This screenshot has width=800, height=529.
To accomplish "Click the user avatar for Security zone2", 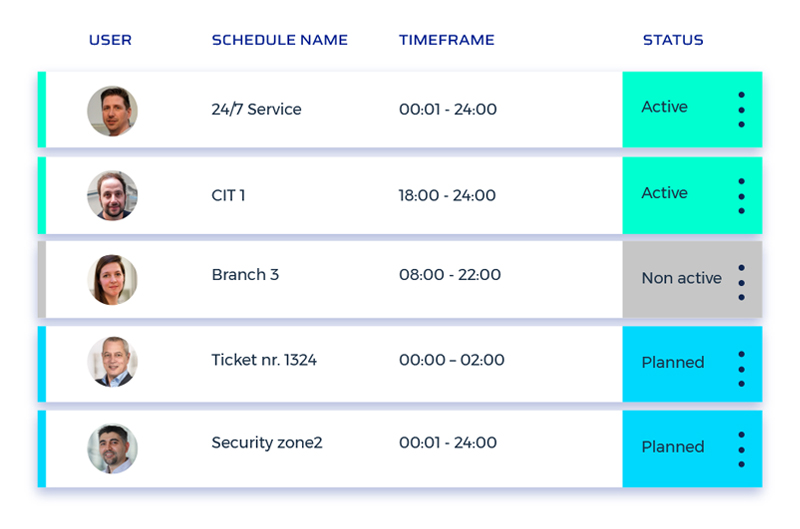I will [112, 449].
